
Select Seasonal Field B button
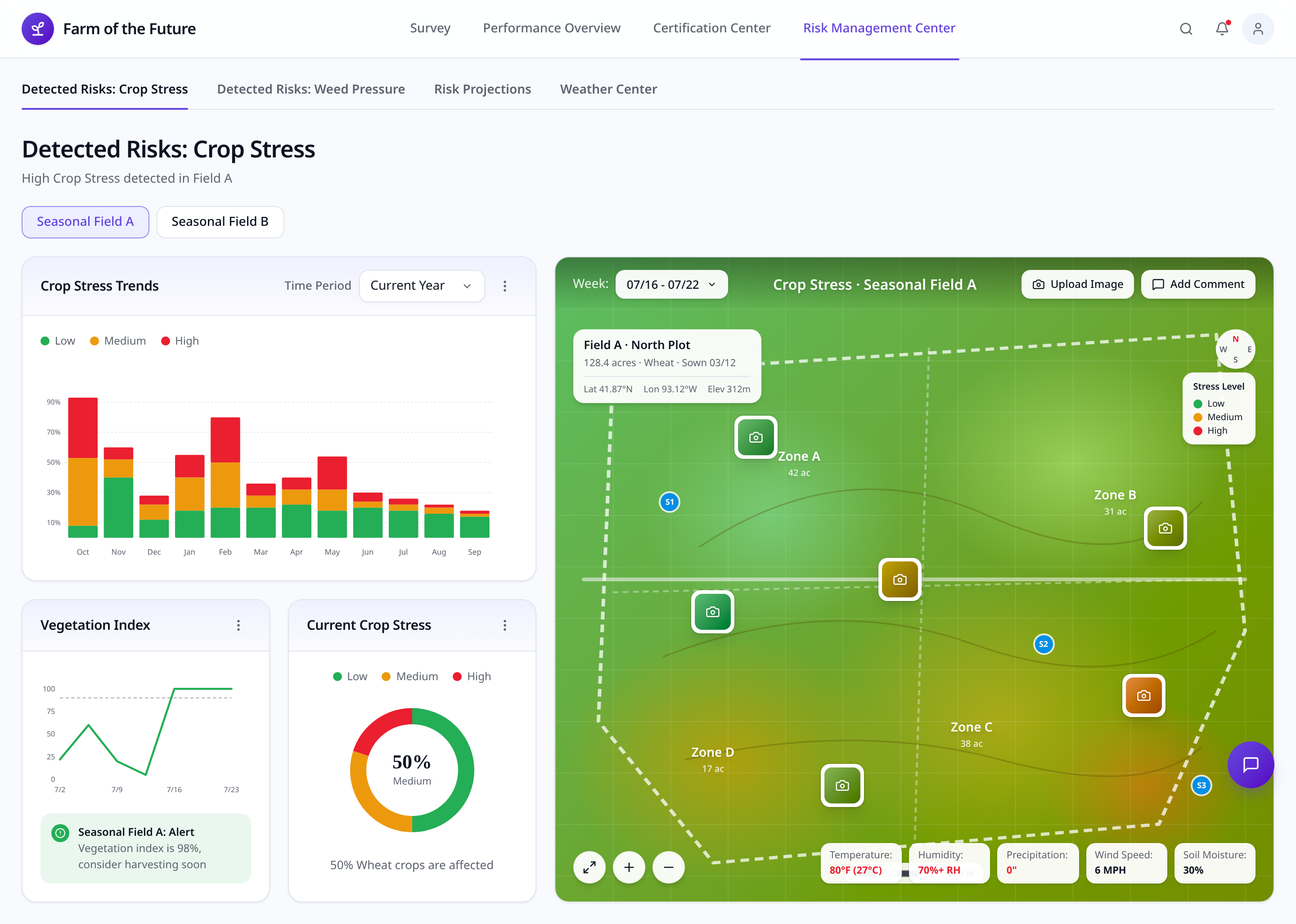click(x=220, y=222)
